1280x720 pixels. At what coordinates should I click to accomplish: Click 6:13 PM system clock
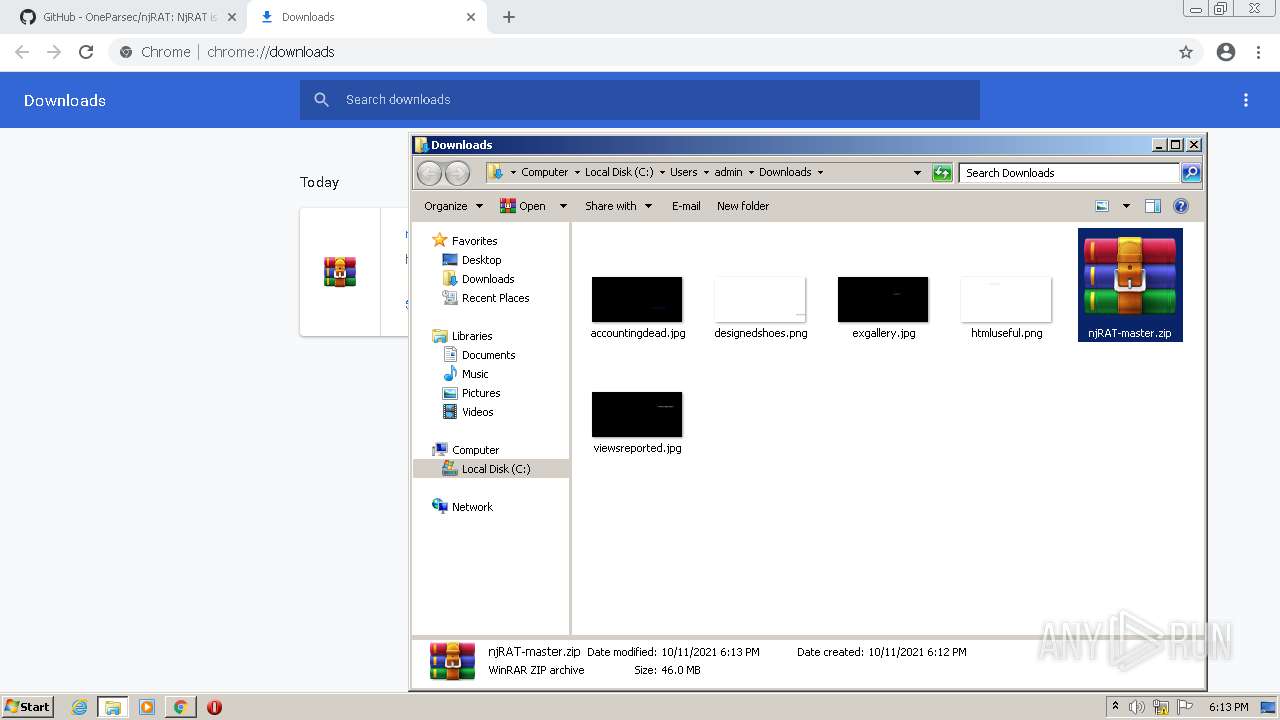pyautogui.click(x=1228, y=707)
